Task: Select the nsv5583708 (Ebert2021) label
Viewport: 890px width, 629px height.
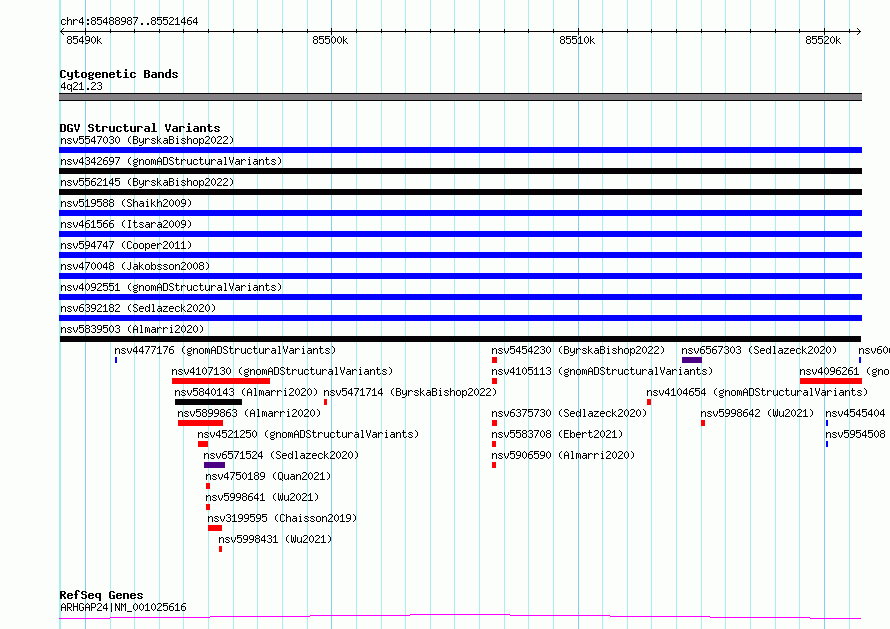Action: pos(557,434)
